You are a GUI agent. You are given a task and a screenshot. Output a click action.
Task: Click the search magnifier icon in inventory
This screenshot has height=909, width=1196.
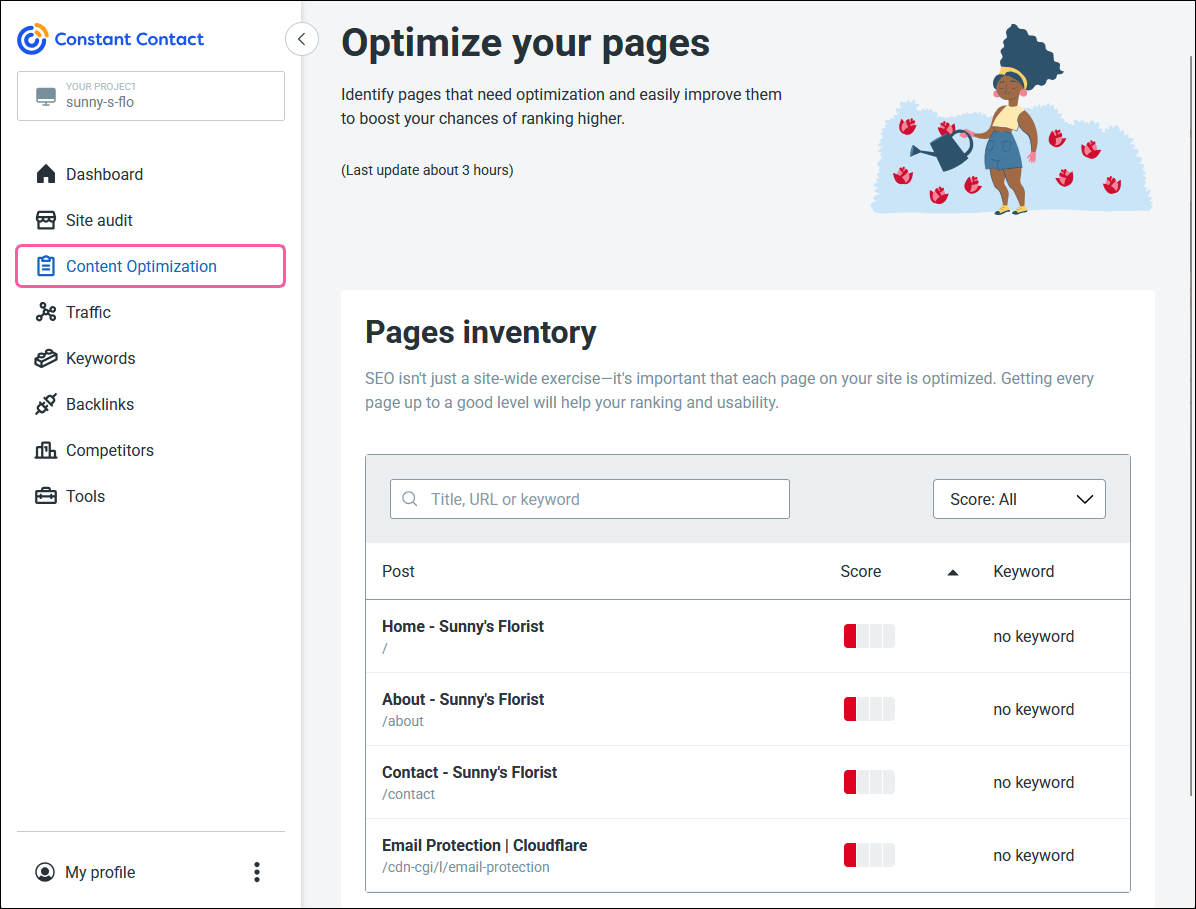click(x=410, y=499)
